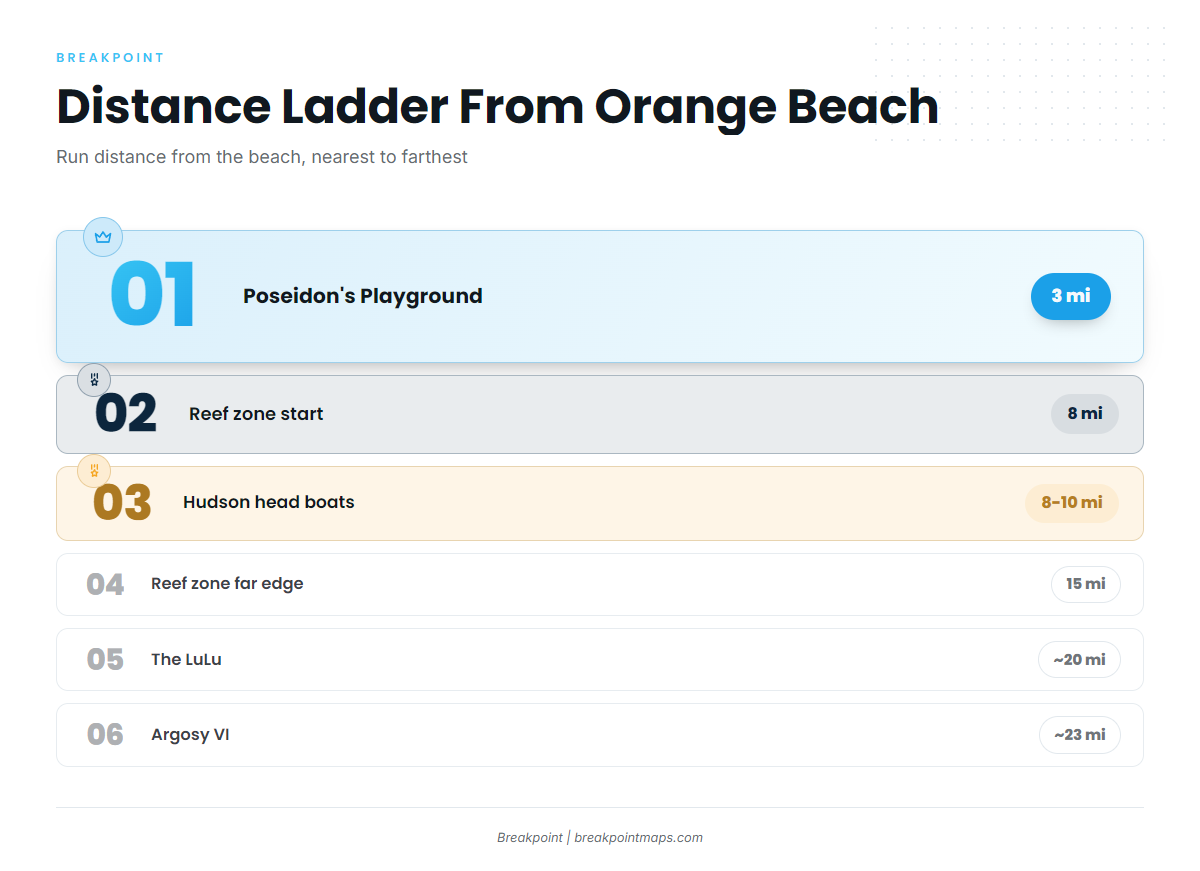Click the bronze medal icon on rank 03

coord(94,470)
